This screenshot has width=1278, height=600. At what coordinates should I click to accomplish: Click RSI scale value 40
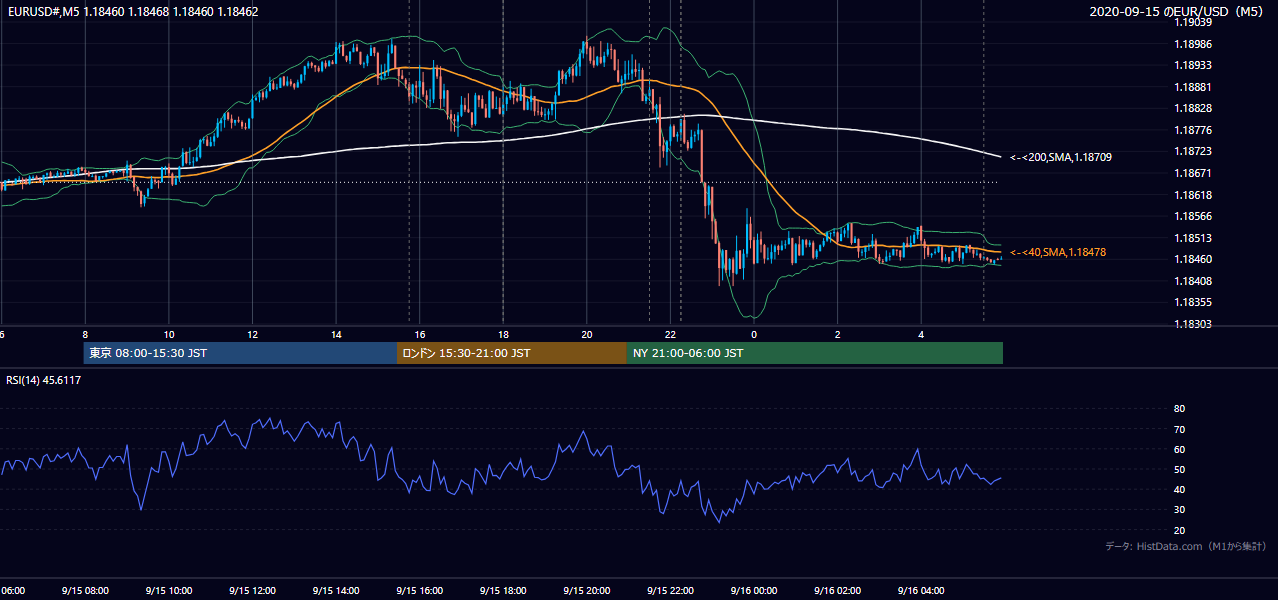pyautogui.click(x=1180, y=489)
